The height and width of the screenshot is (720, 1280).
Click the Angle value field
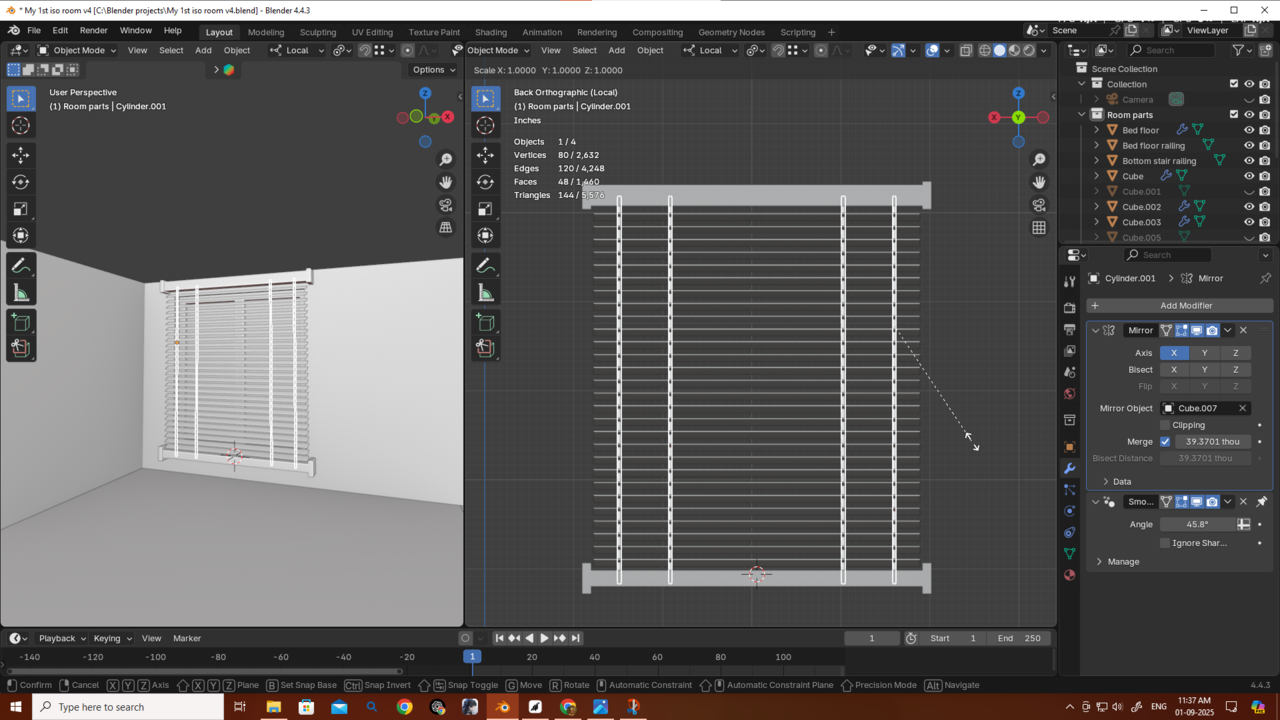click(x=1196, y=524)
